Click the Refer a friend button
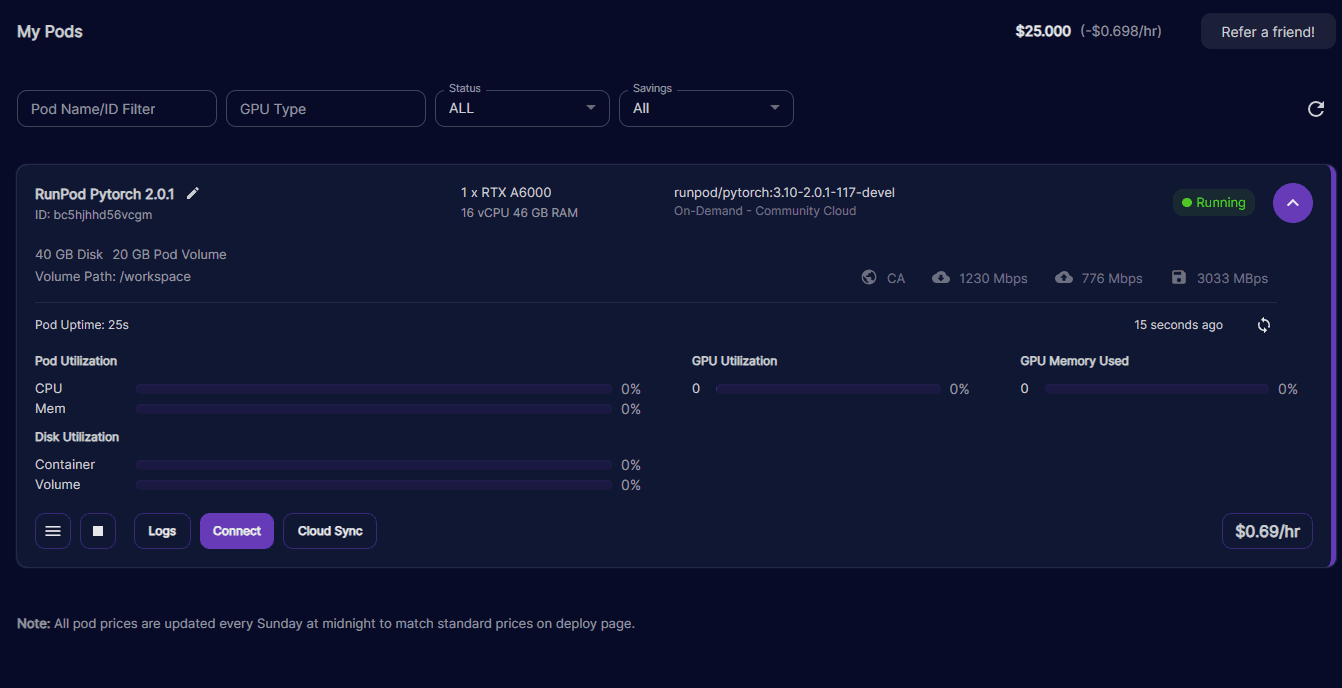 [1267, 31]
